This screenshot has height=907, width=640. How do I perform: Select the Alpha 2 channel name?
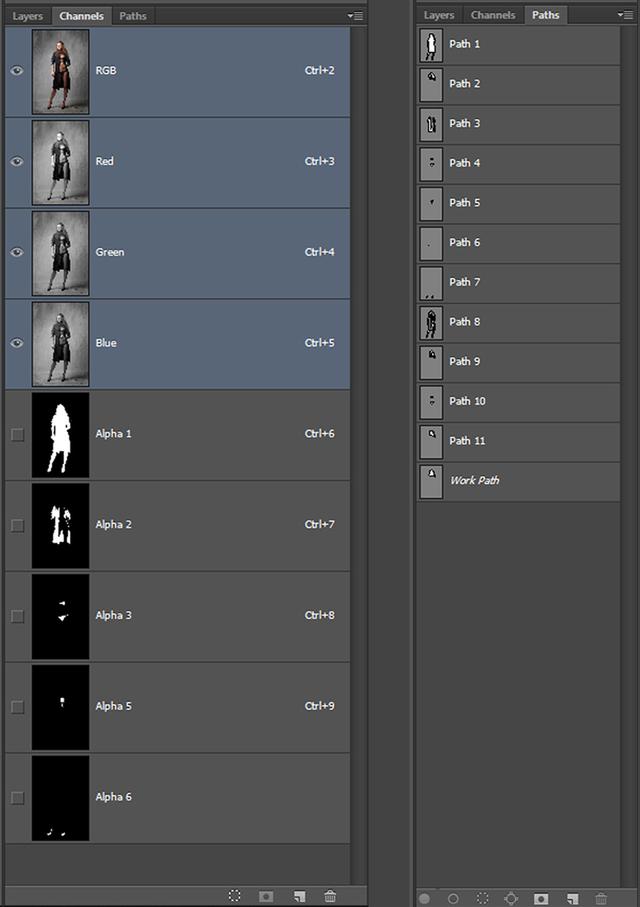tap(113, 525)
